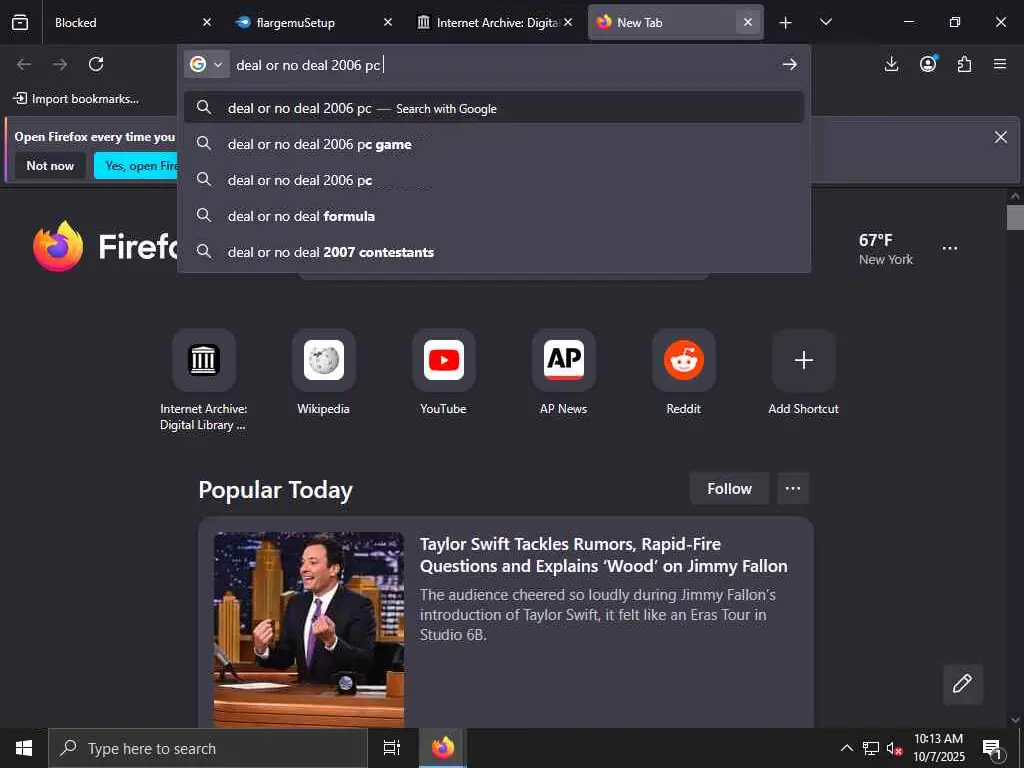Expand the search engine selector dropdown

206,64
